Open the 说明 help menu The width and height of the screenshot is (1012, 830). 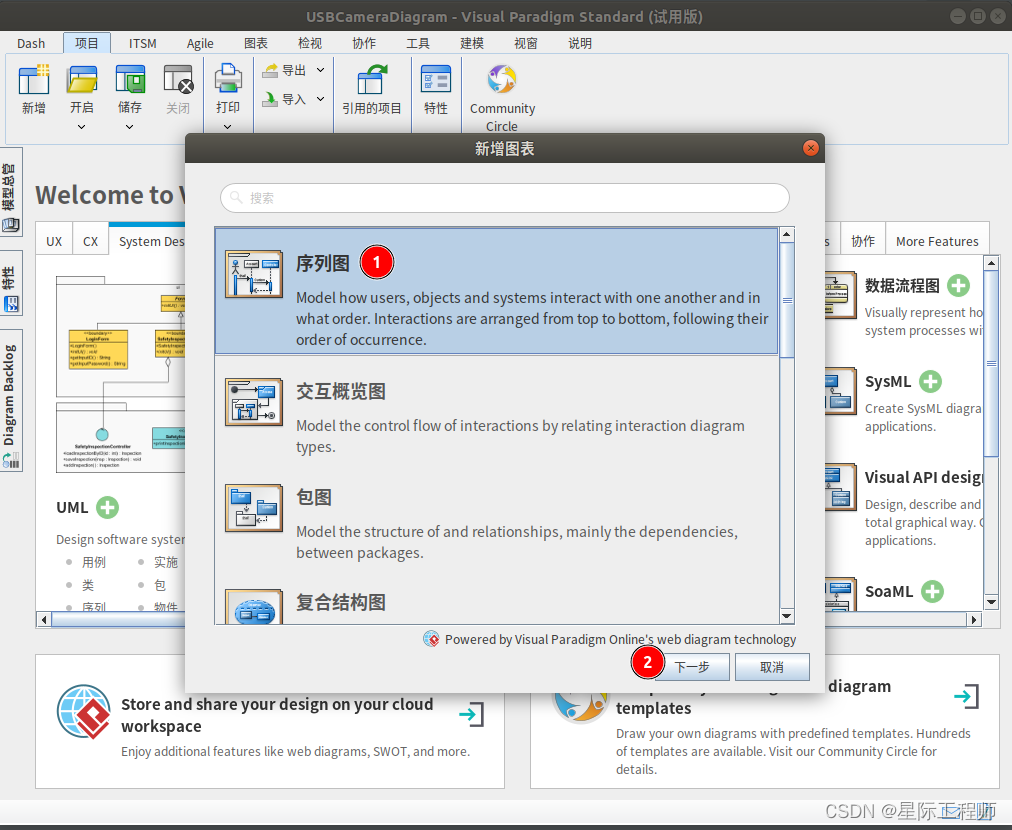coord(580,43)
